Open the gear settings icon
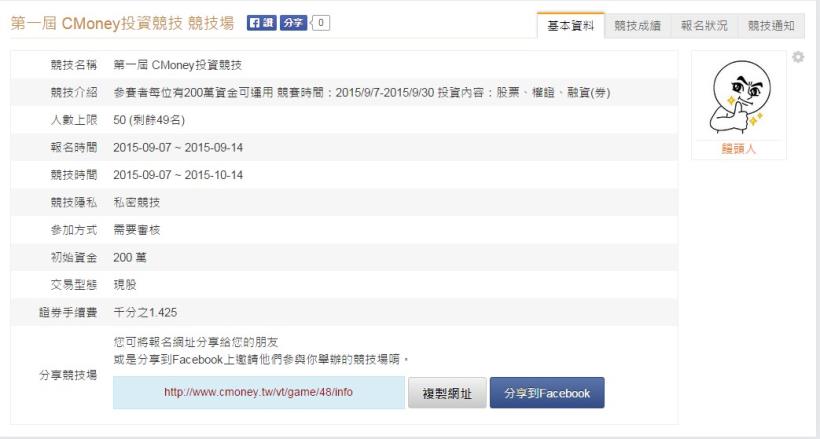820x439 pixels. click(x=798, y=57)
